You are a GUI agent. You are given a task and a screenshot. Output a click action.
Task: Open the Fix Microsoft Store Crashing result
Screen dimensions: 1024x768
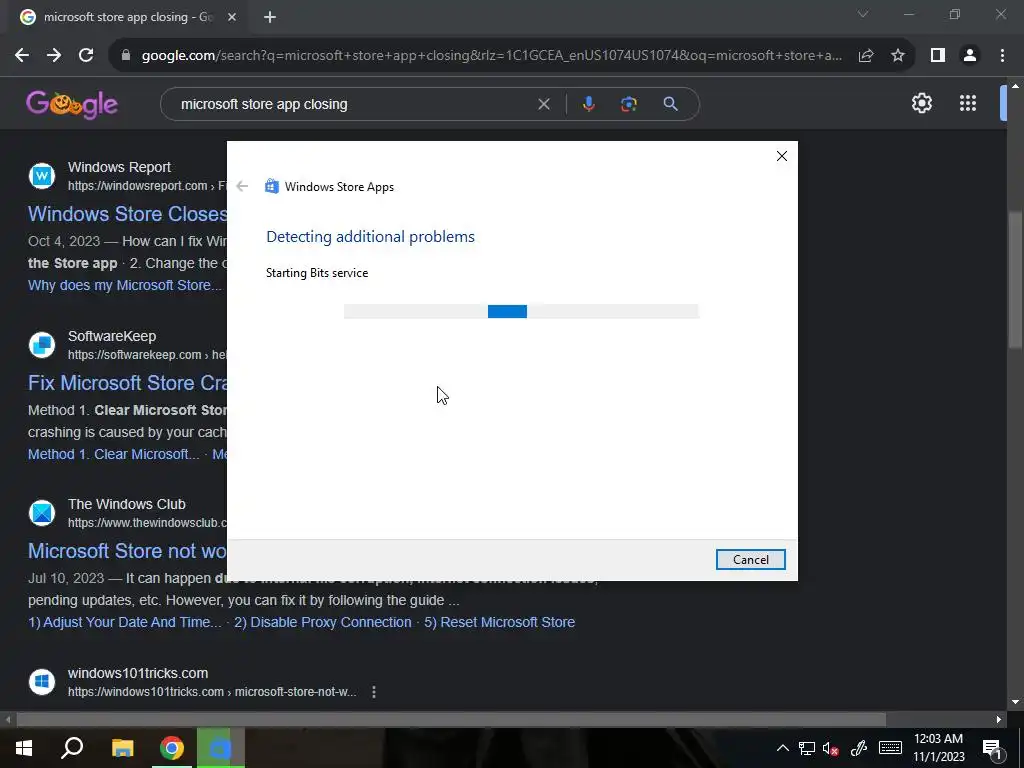tap(127, 383)
